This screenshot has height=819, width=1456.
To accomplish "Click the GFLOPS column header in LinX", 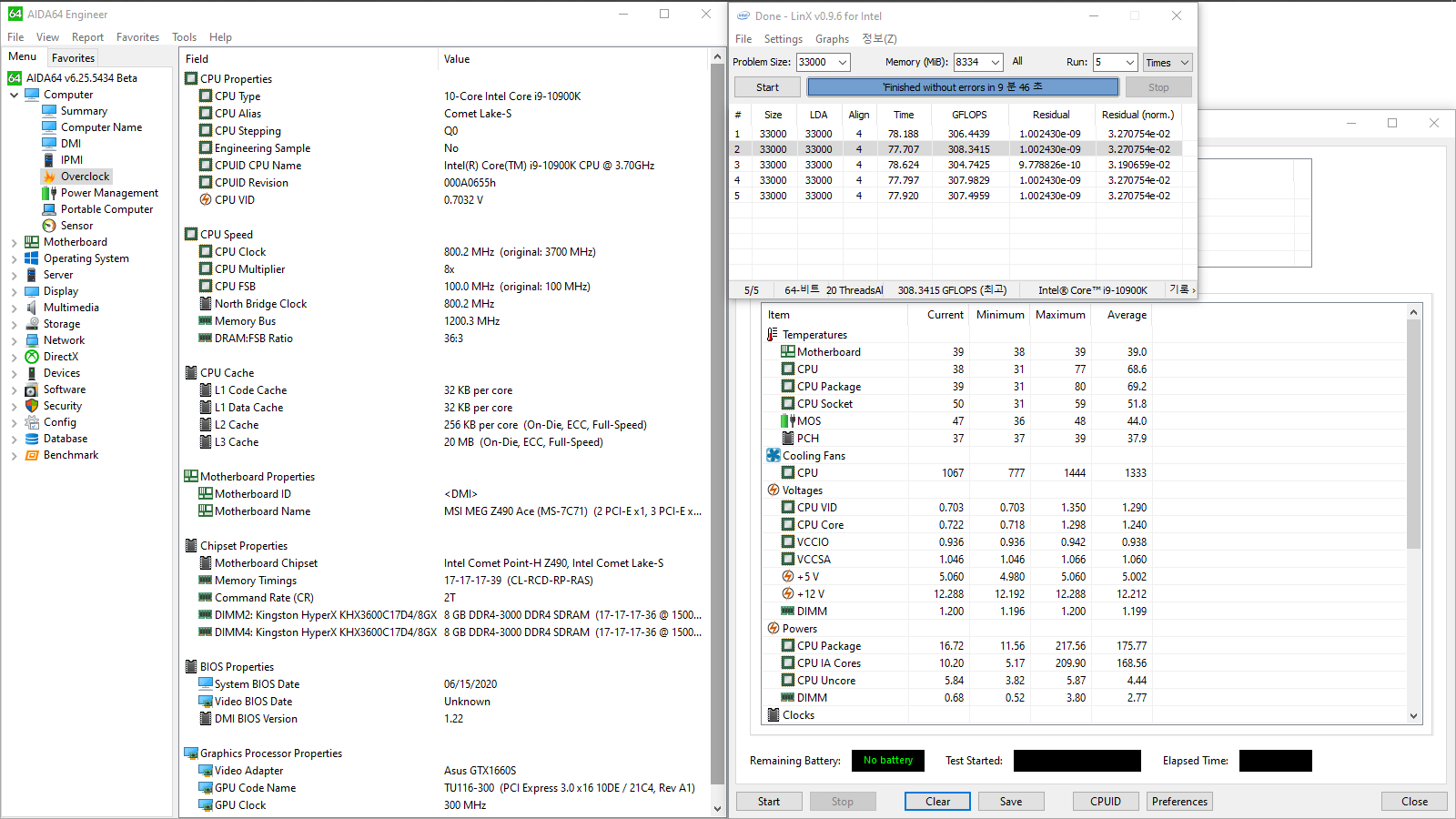I will point(969,115).
